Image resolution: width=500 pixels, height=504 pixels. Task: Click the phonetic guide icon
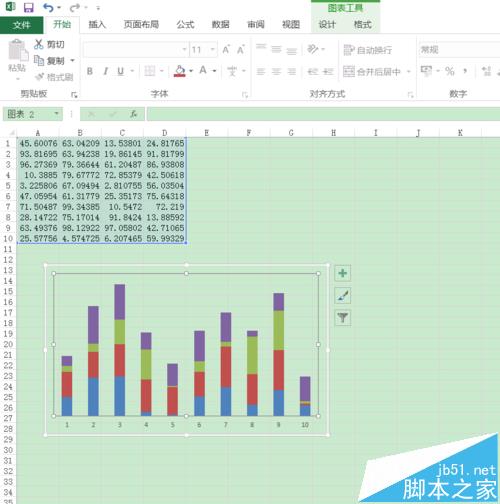[x=232, y=71]
